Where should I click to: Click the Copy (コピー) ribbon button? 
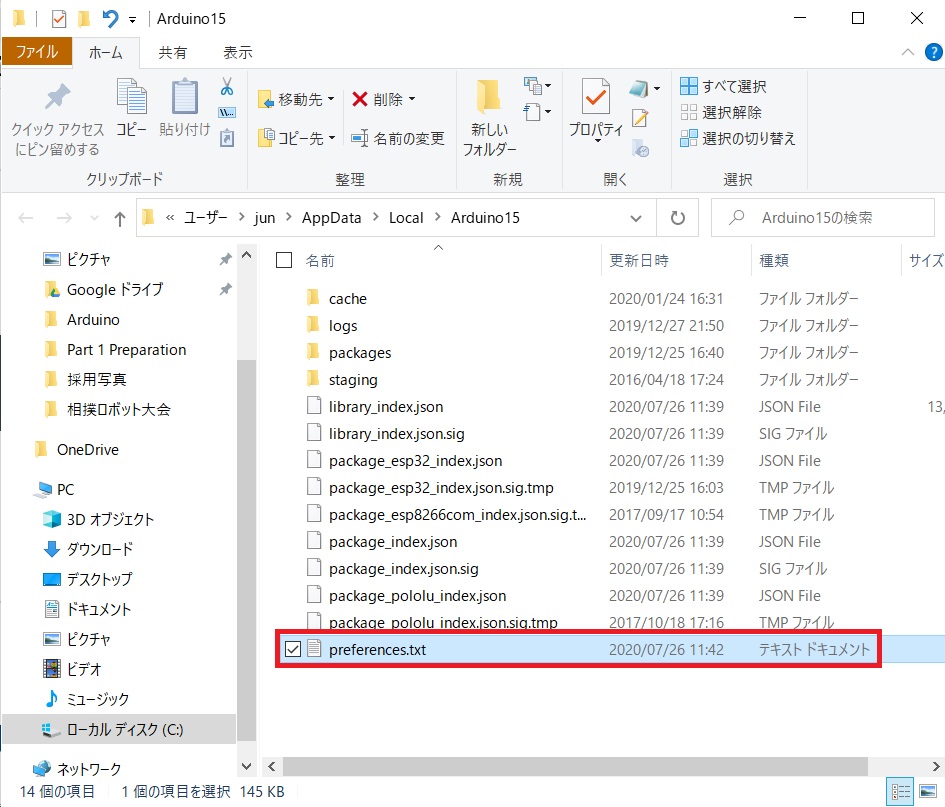click(131, 107)
